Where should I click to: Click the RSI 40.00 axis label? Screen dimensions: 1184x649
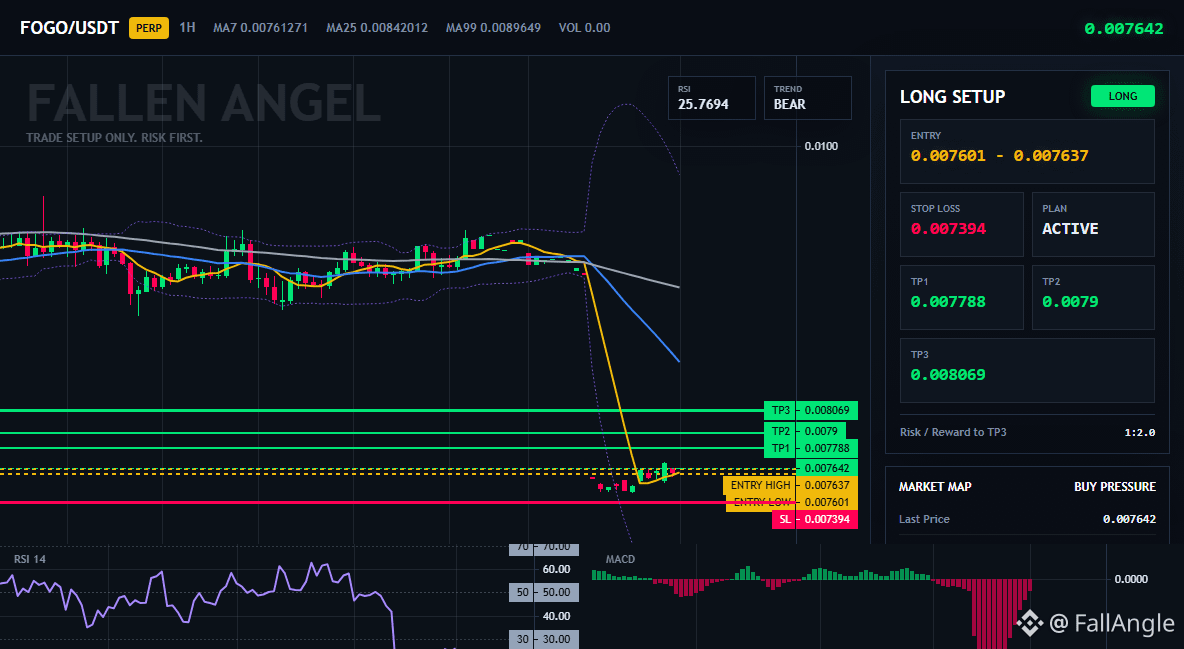pos(557,616)
